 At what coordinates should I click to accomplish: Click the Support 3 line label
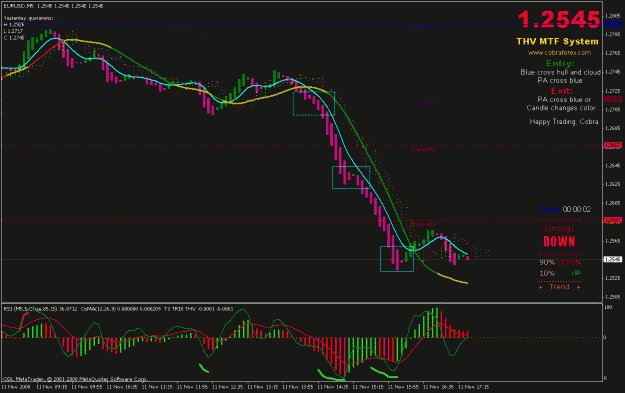tap(423, 224)
